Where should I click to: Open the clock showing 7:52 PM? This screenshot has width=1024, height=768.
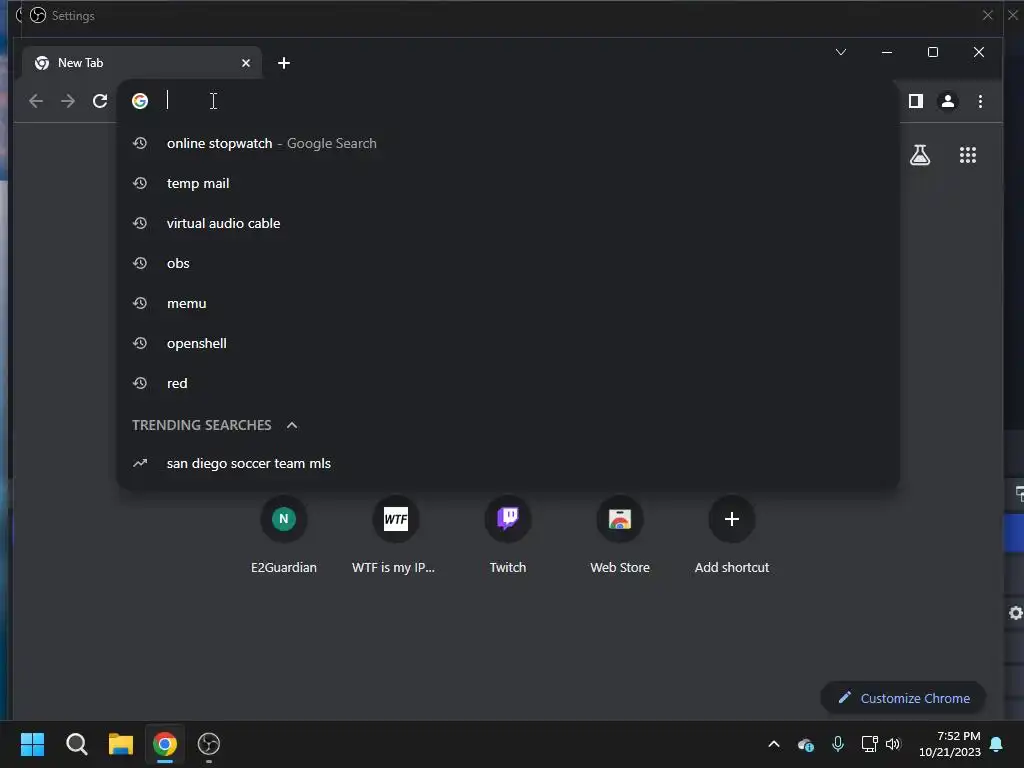(x=950, y=744)
